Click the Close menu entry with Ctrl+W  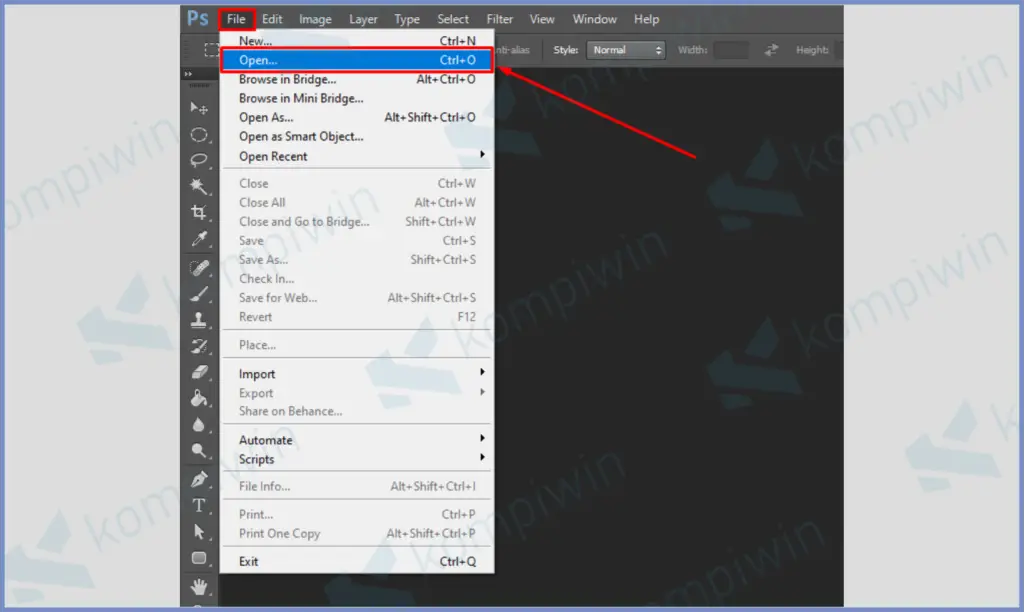[357, 184]
